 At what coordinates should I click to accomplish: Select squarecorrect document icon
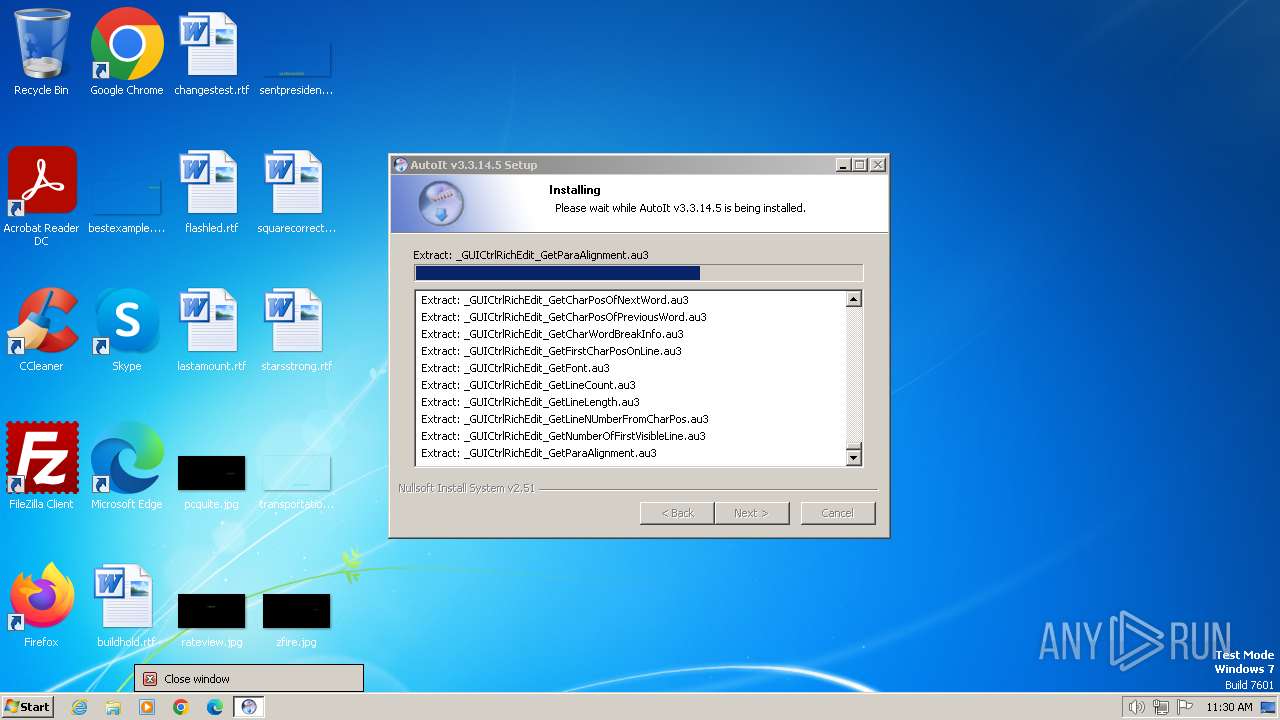296,191
